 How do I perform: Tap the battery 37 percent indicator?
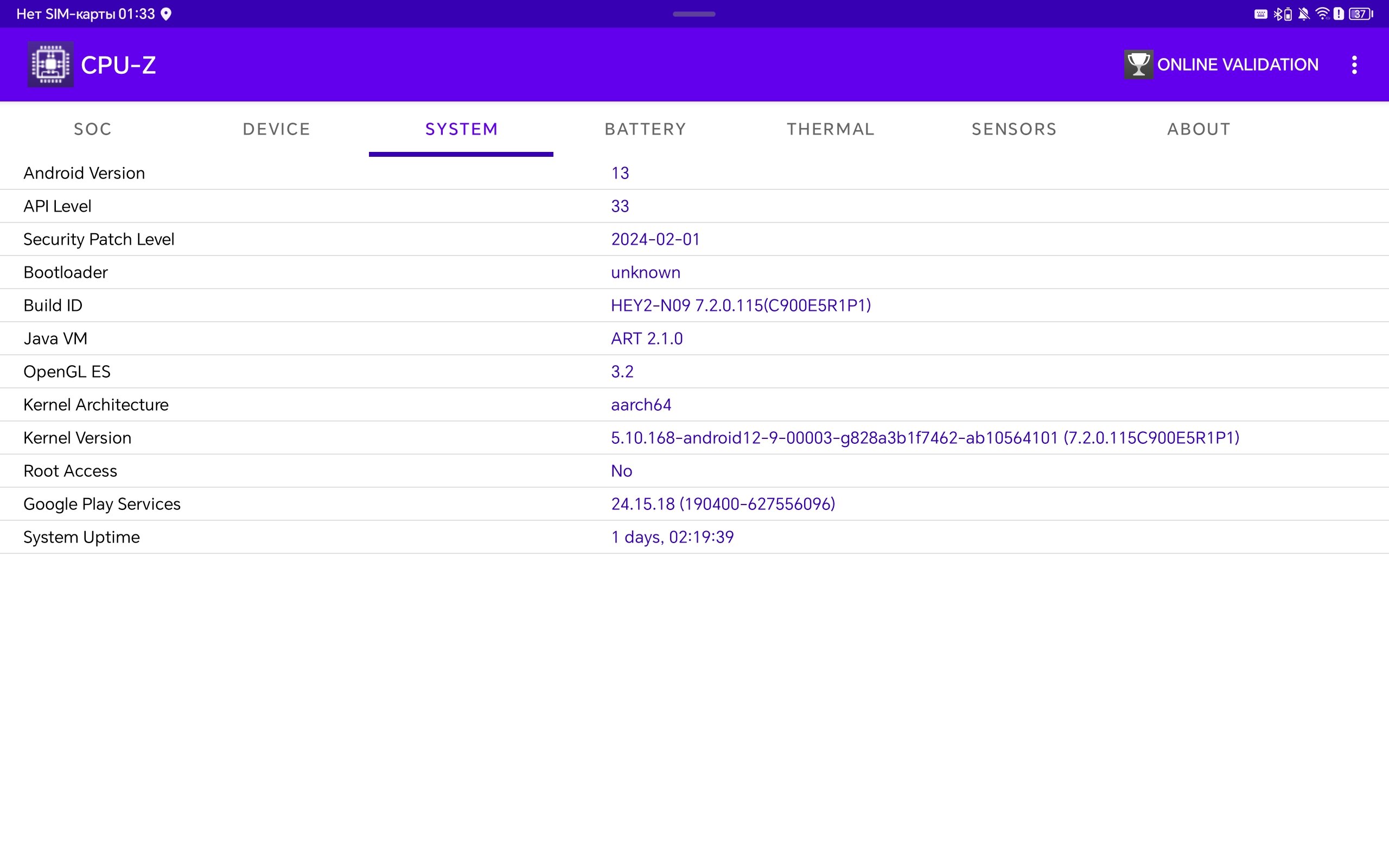(x=1361, y=14)
